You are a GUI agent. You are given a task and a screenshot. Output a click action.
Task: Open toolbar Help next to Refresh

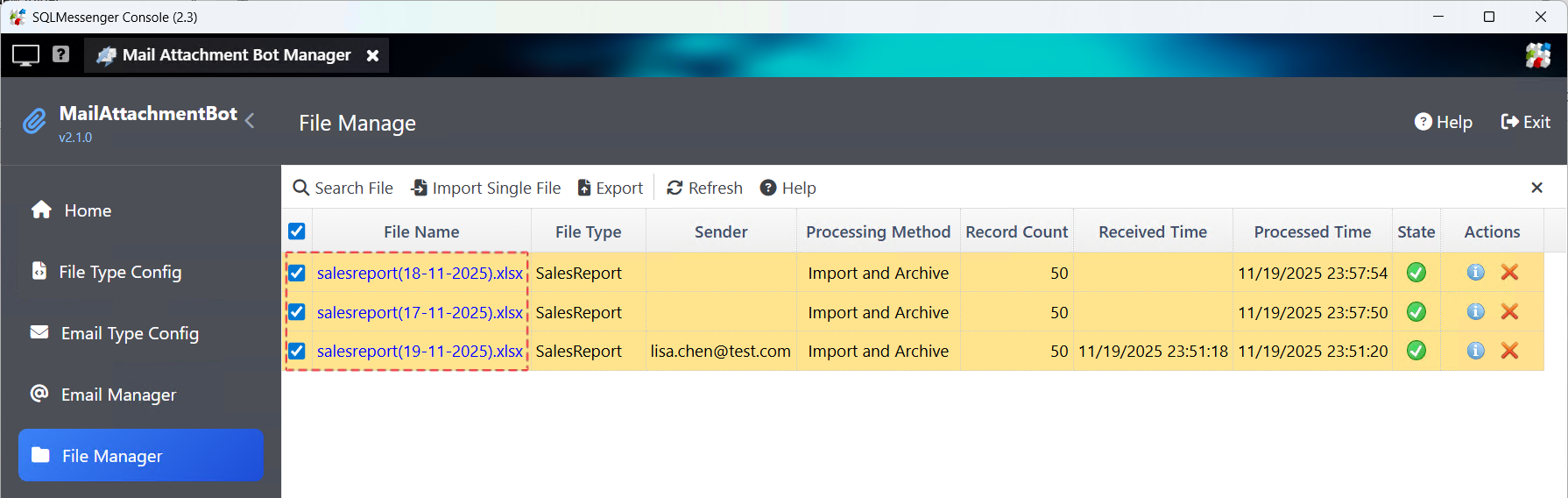point(788,188)
